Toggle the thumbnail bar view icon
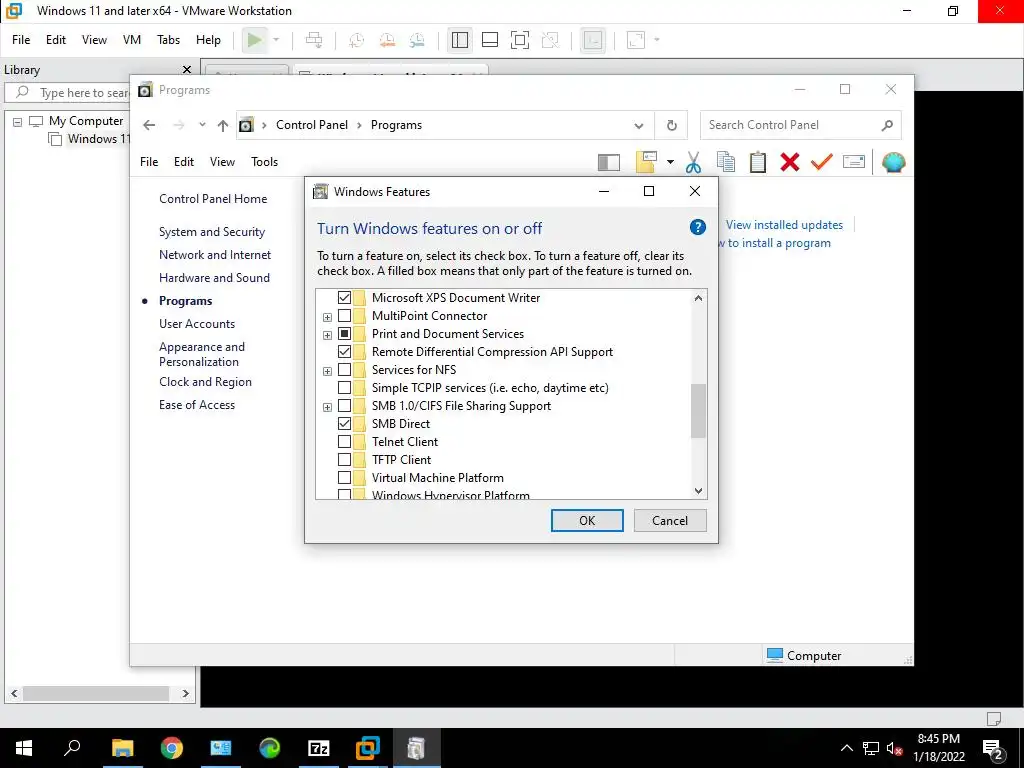Image resolution: width=1024 pixels, height=768 pixels. pyautogui.click(x=490, y=40)
